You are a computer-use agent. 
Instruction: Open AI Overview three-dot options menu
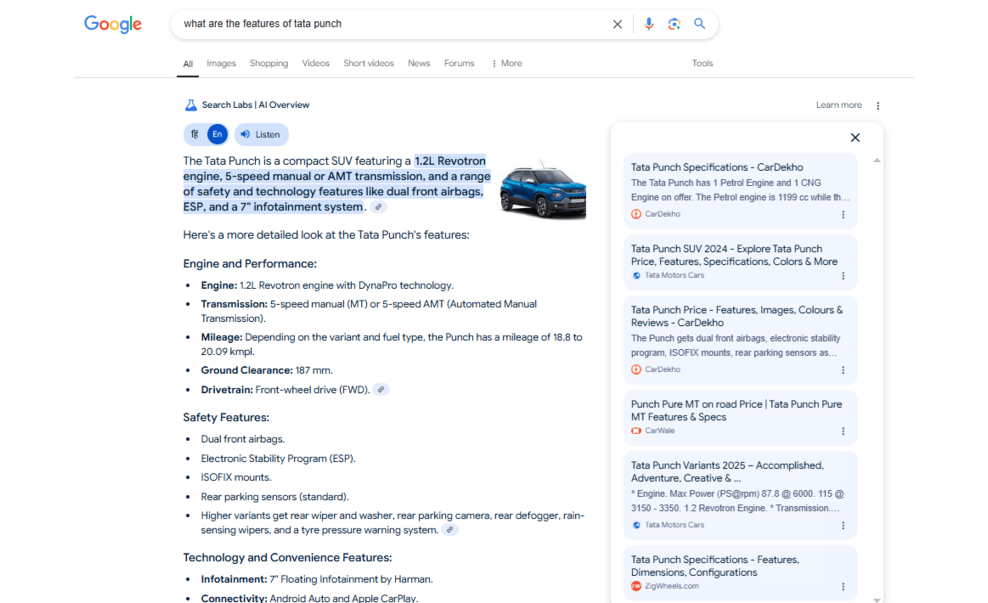[878, 105]
